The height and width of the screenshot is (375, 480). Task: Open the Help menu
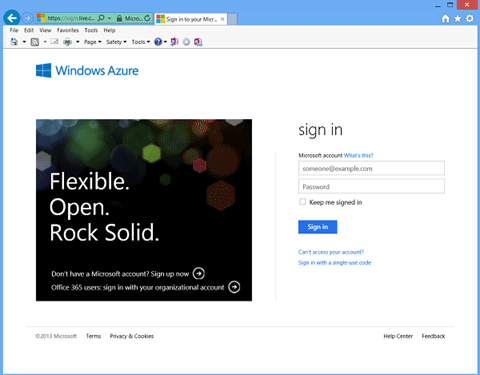109,30
